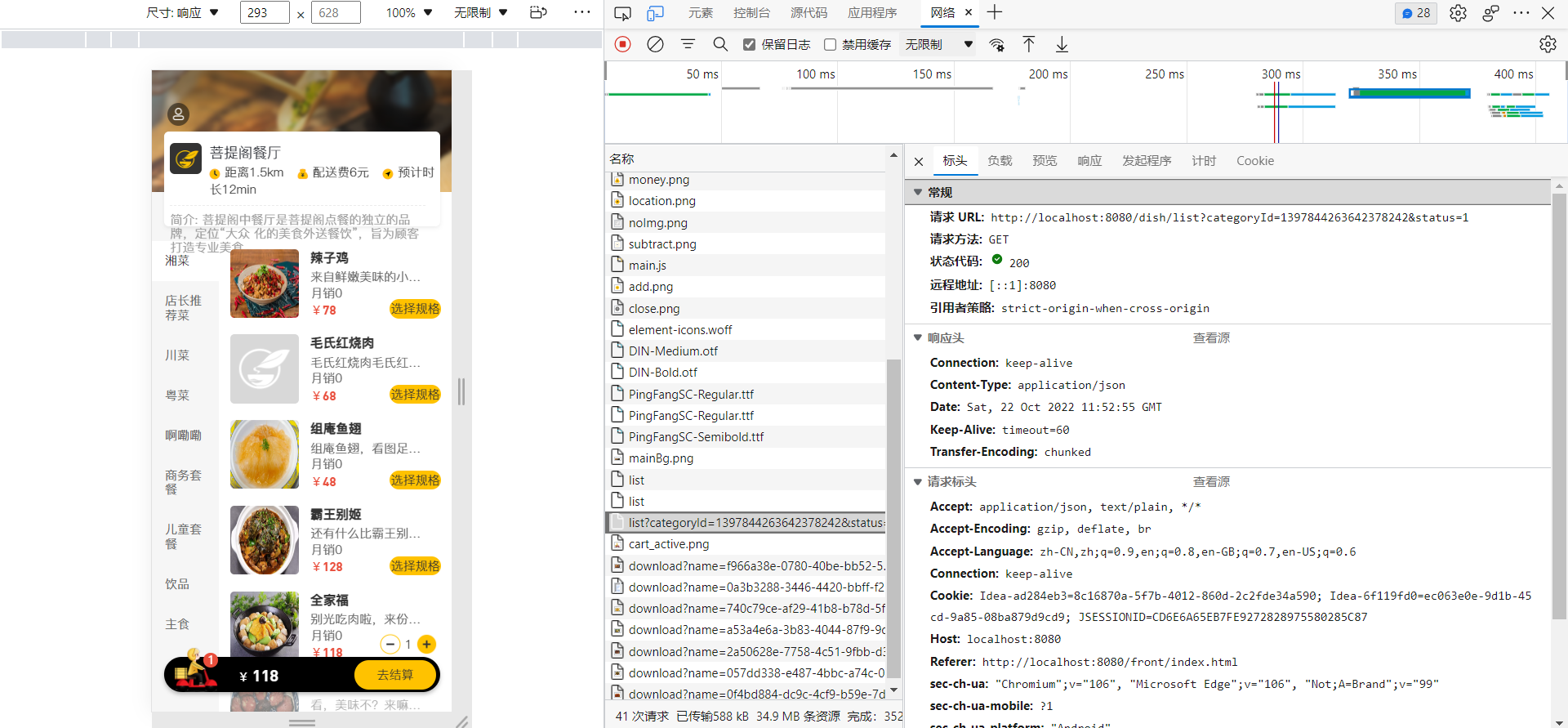Open the feedback people icon

click(1490, 13)
